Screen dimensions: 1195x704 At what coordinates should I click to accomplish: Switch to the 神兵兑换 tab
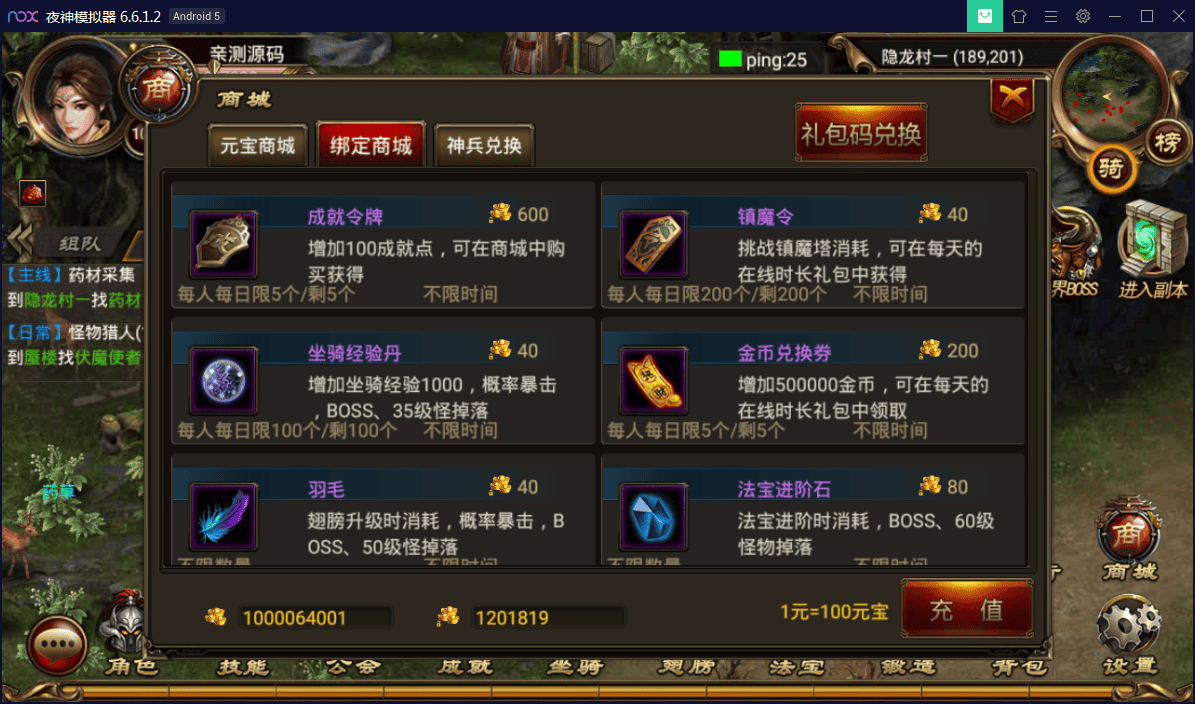484,145
